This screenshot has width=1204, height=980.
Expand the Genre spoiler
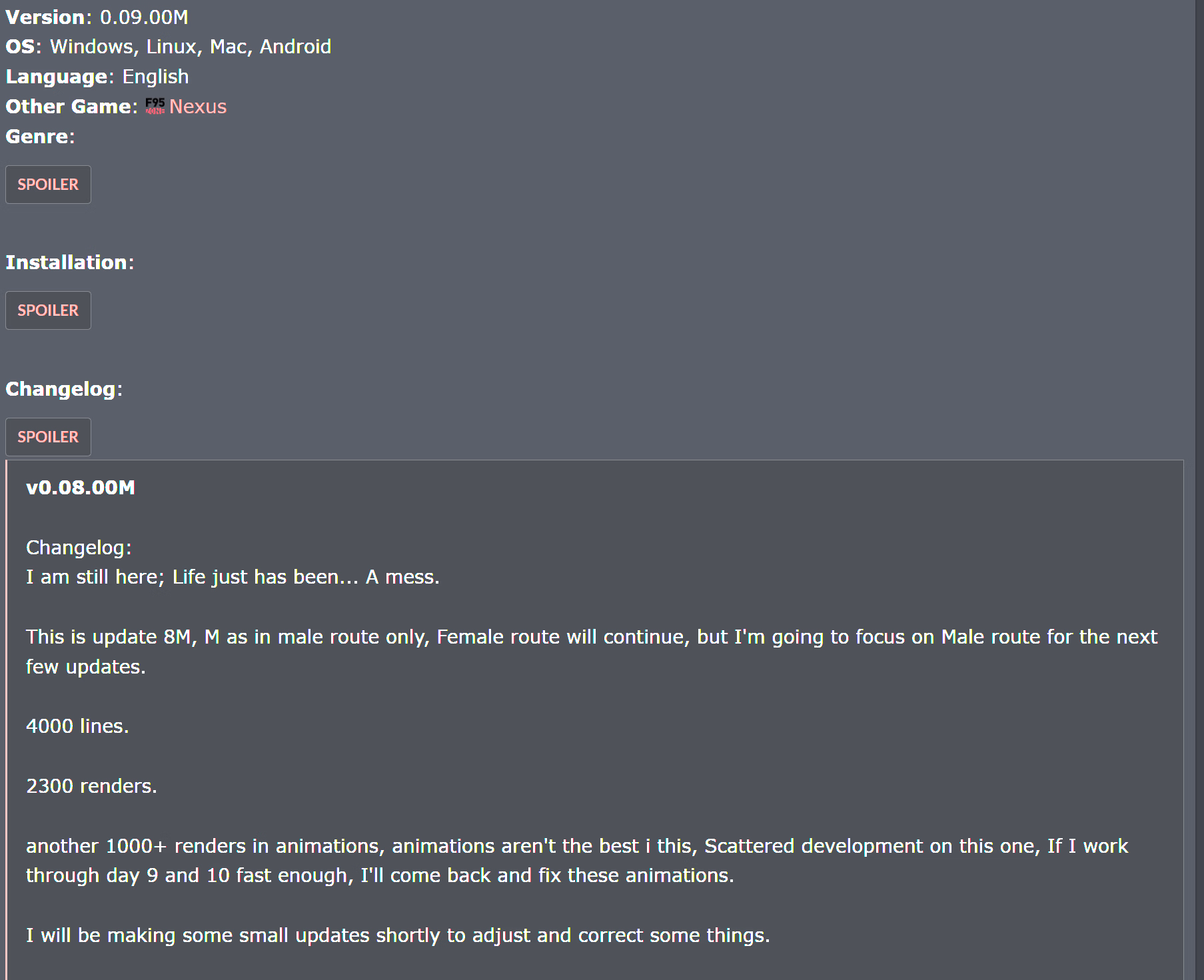point(48,185)
